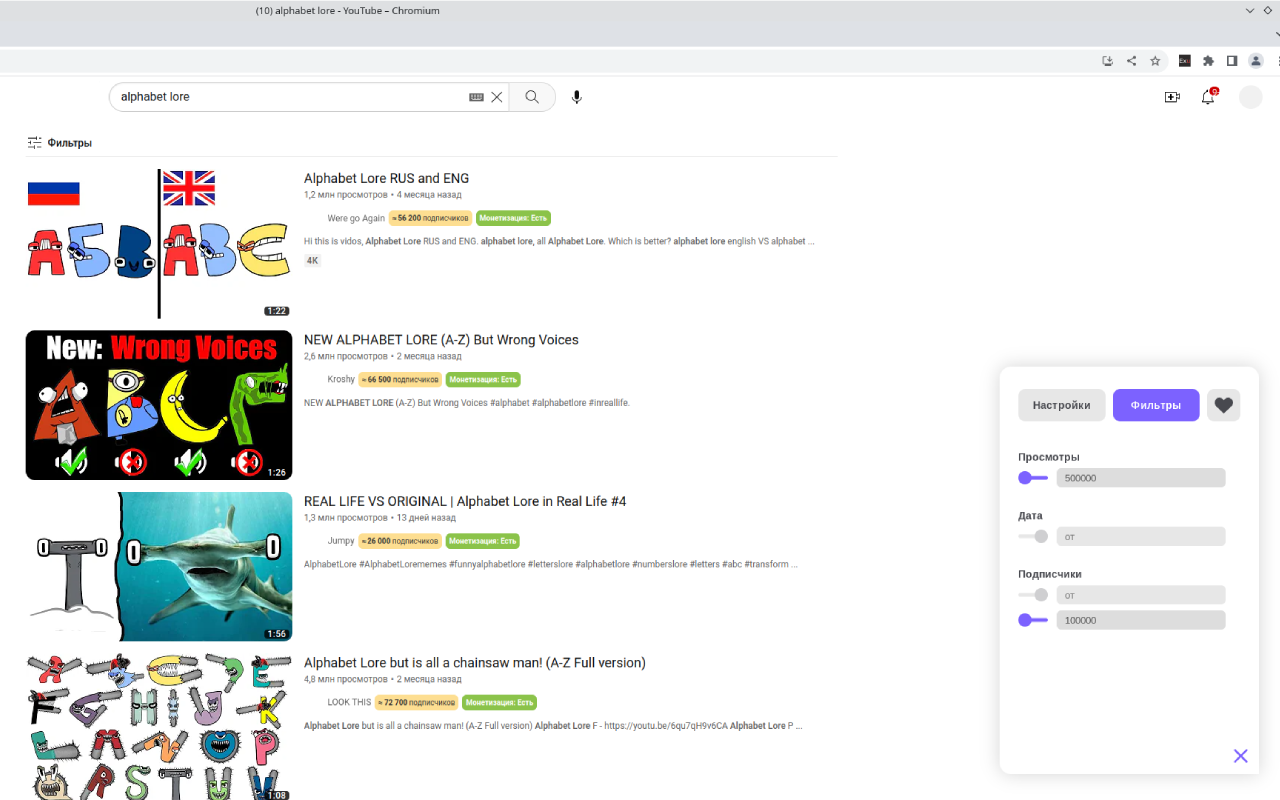Start voice search with the microphone
Screen dimensions: 1280x800
tap(576, 97)
